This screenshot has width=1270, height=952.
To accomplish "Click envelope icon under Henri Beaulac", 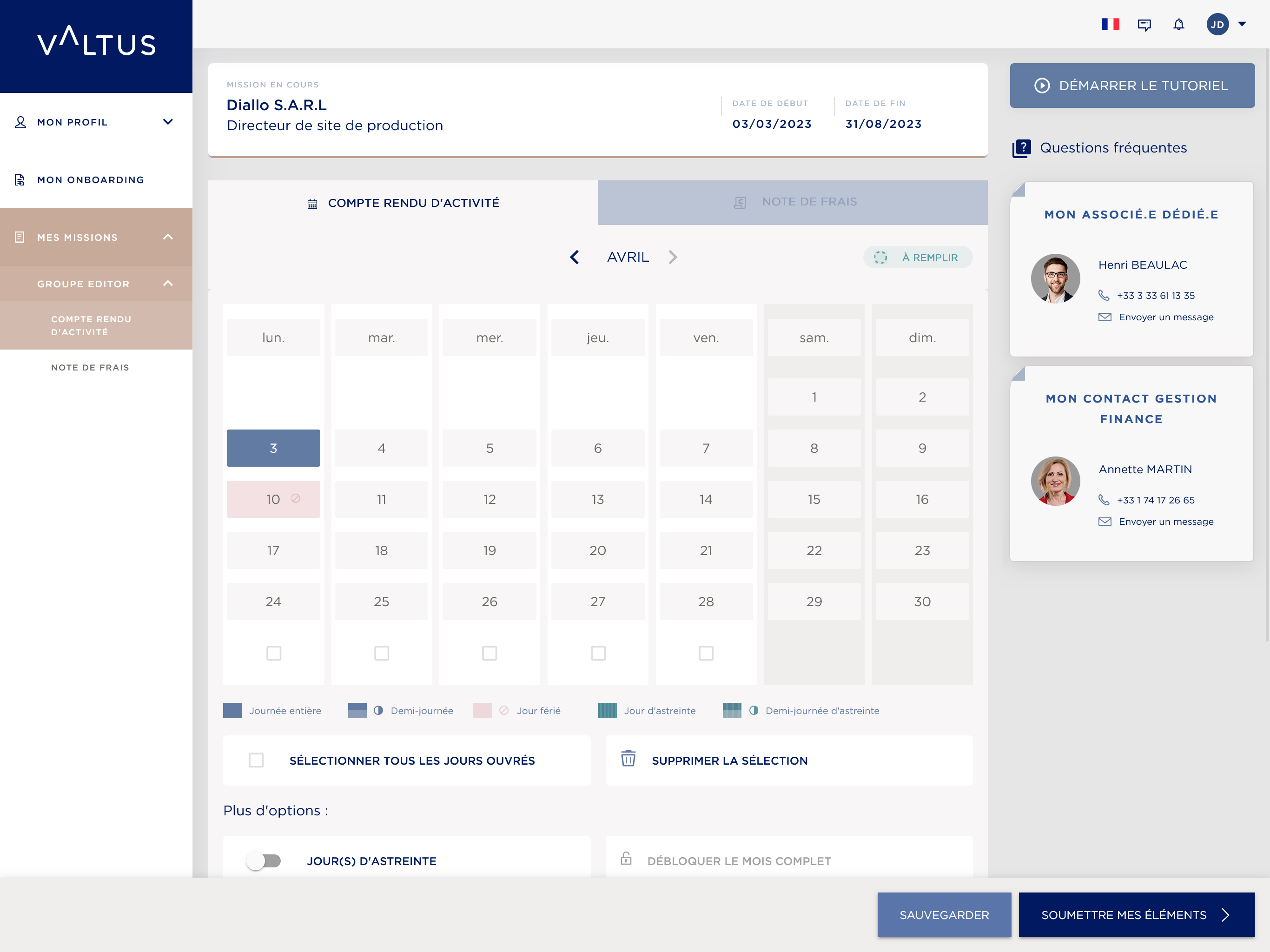I will (1105, 317).
